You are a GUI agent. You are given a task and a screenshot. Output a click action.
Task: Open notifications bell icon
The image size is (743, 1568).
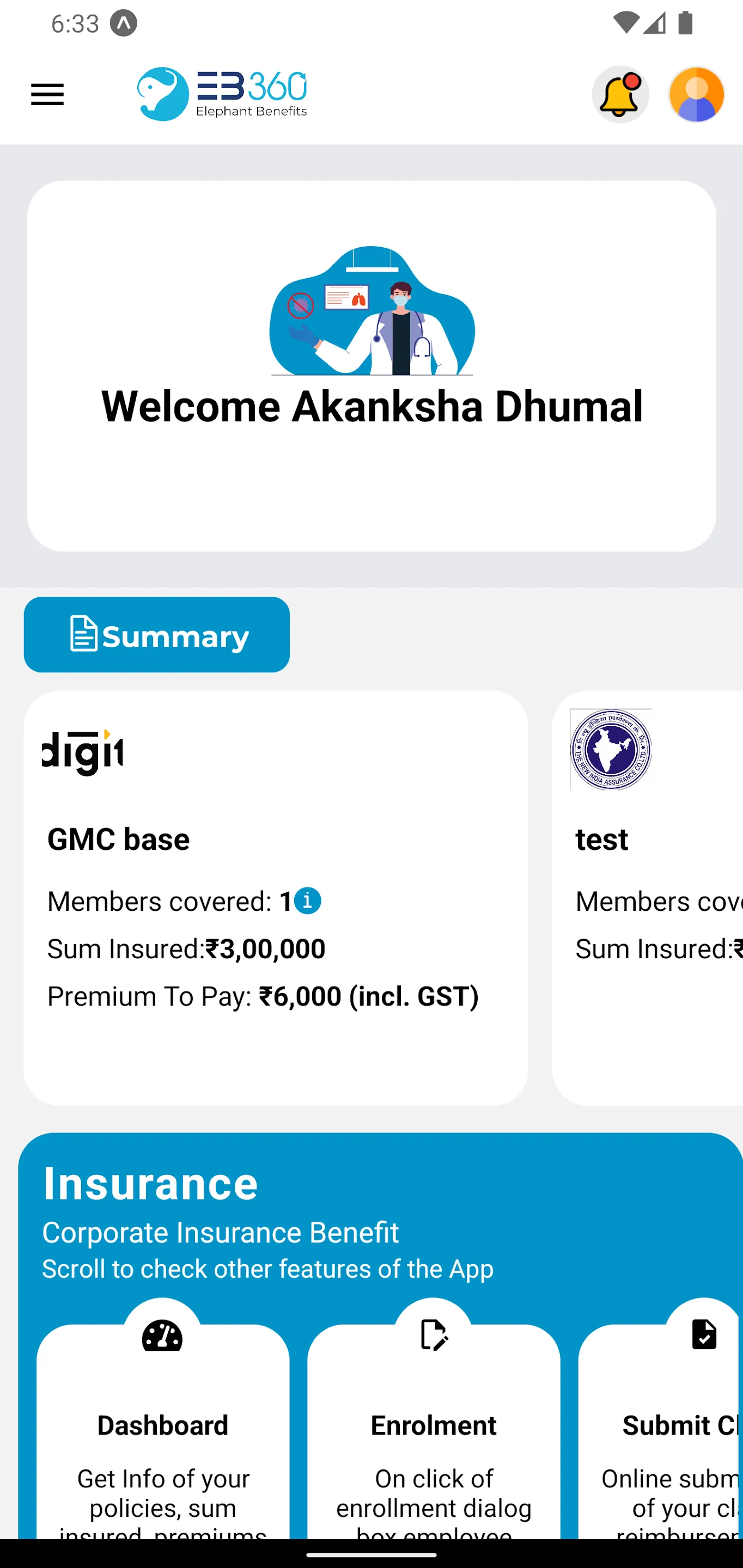620,94
